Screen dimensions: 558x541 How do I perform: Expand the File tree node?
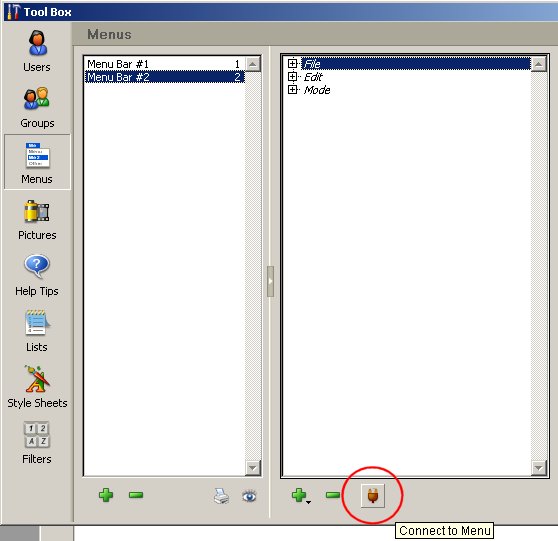point(292,63)
